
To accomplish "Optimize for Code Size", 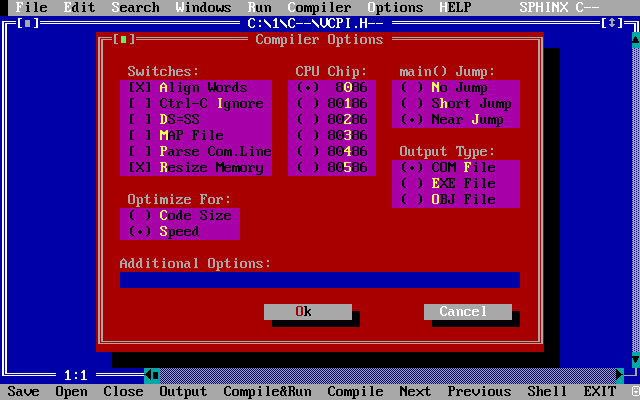I will click(x=180, y=216).
